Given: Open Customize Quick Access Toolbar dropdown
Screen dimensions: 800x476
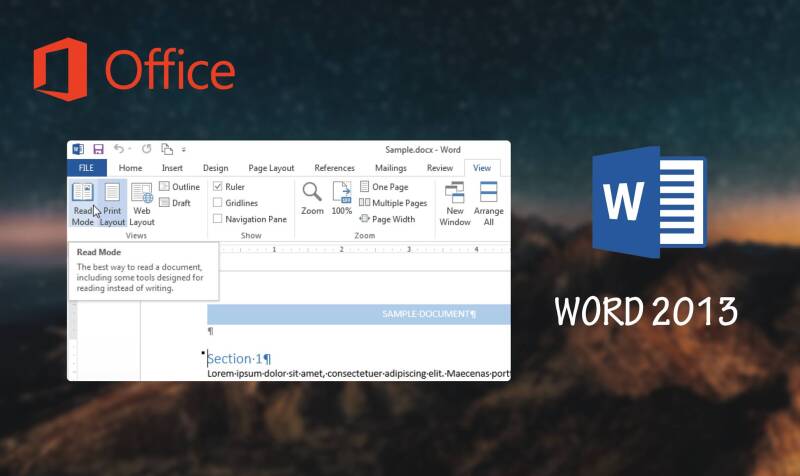Looking at the screenshot, I should tap(184, 149).
